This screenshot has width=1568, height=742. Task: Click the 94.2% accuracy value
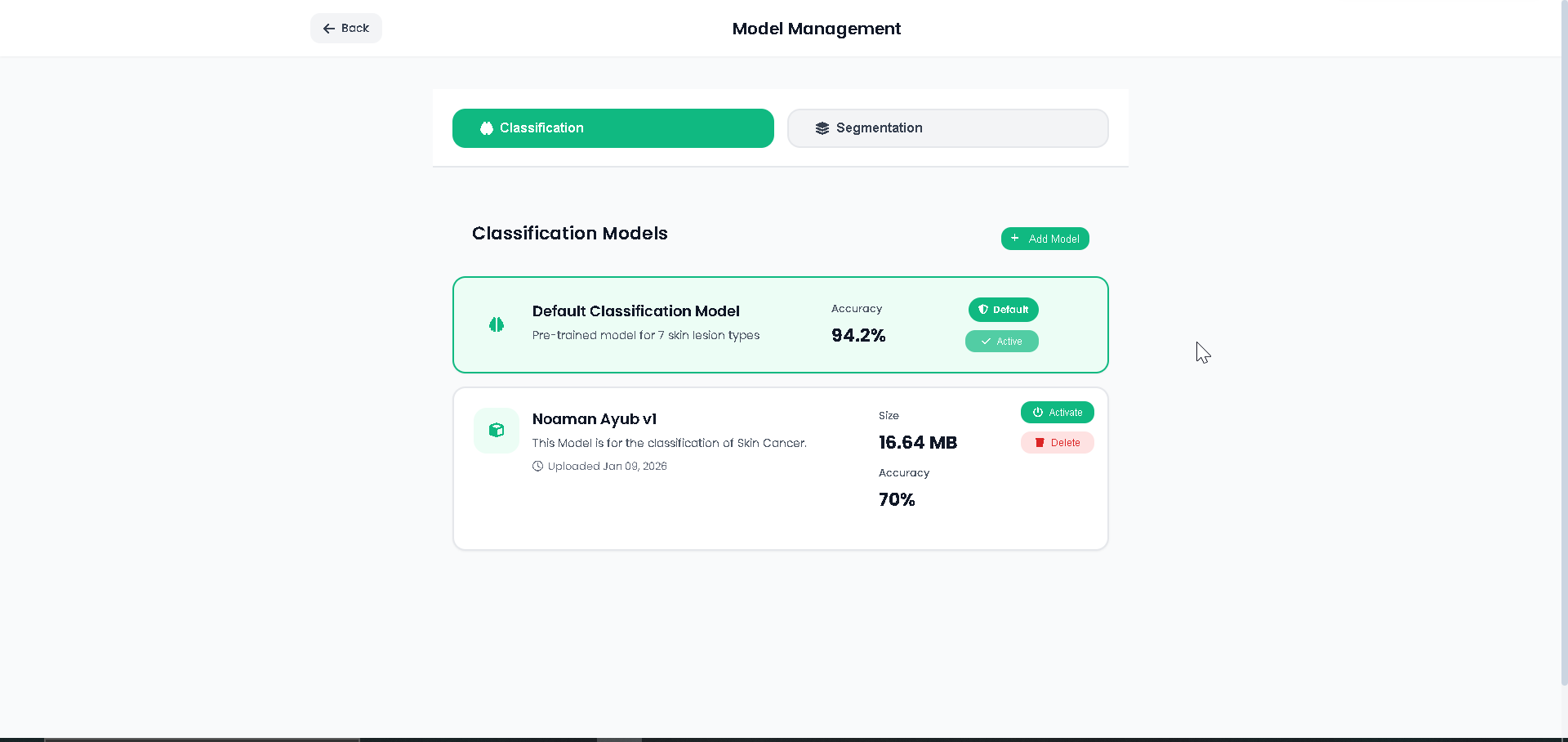click(858, 336)
